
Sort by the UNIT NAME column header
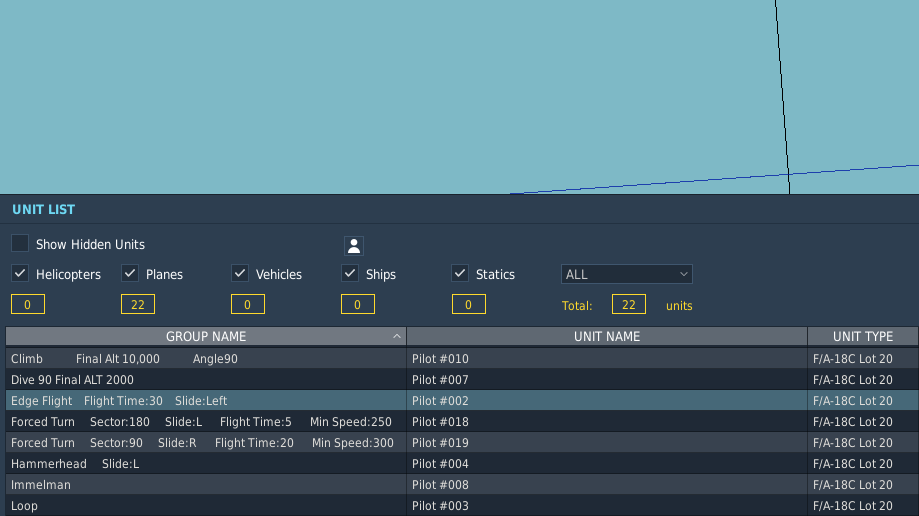pyautogui.click(x=606, y=337)
